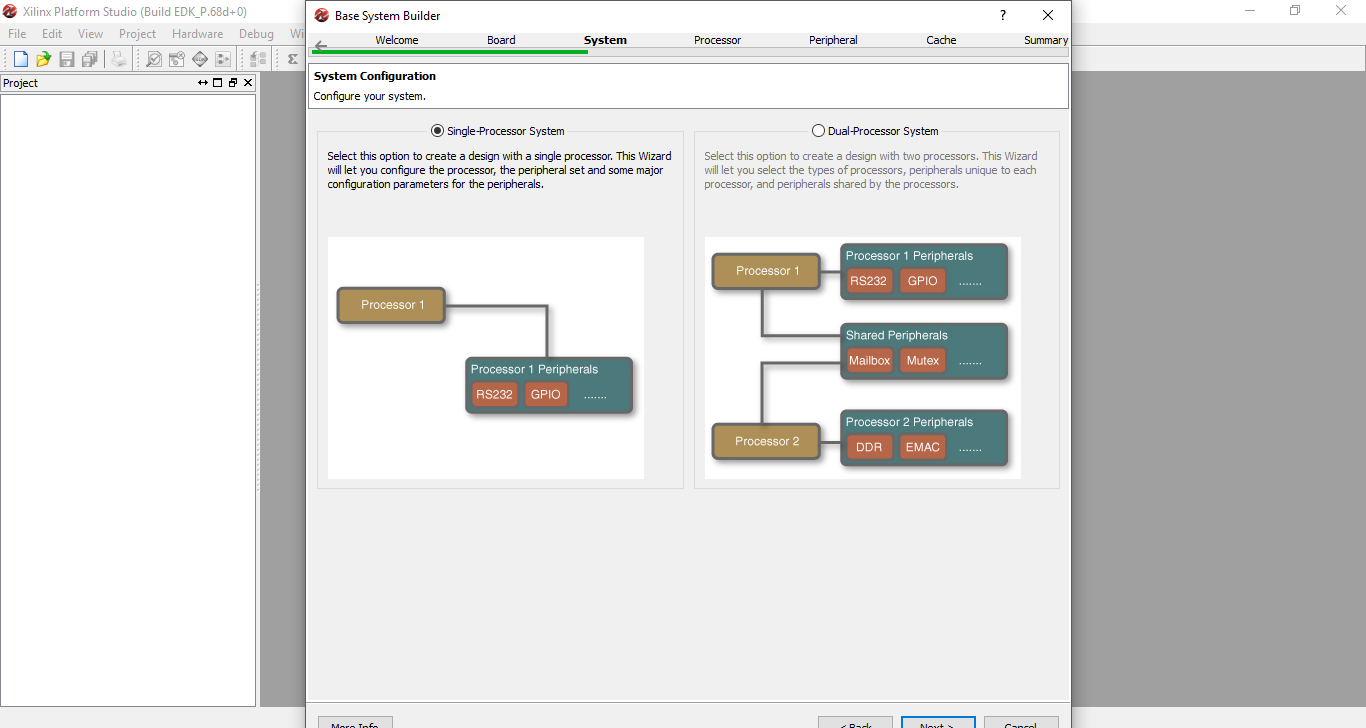Click the Back button

[855, 722]
